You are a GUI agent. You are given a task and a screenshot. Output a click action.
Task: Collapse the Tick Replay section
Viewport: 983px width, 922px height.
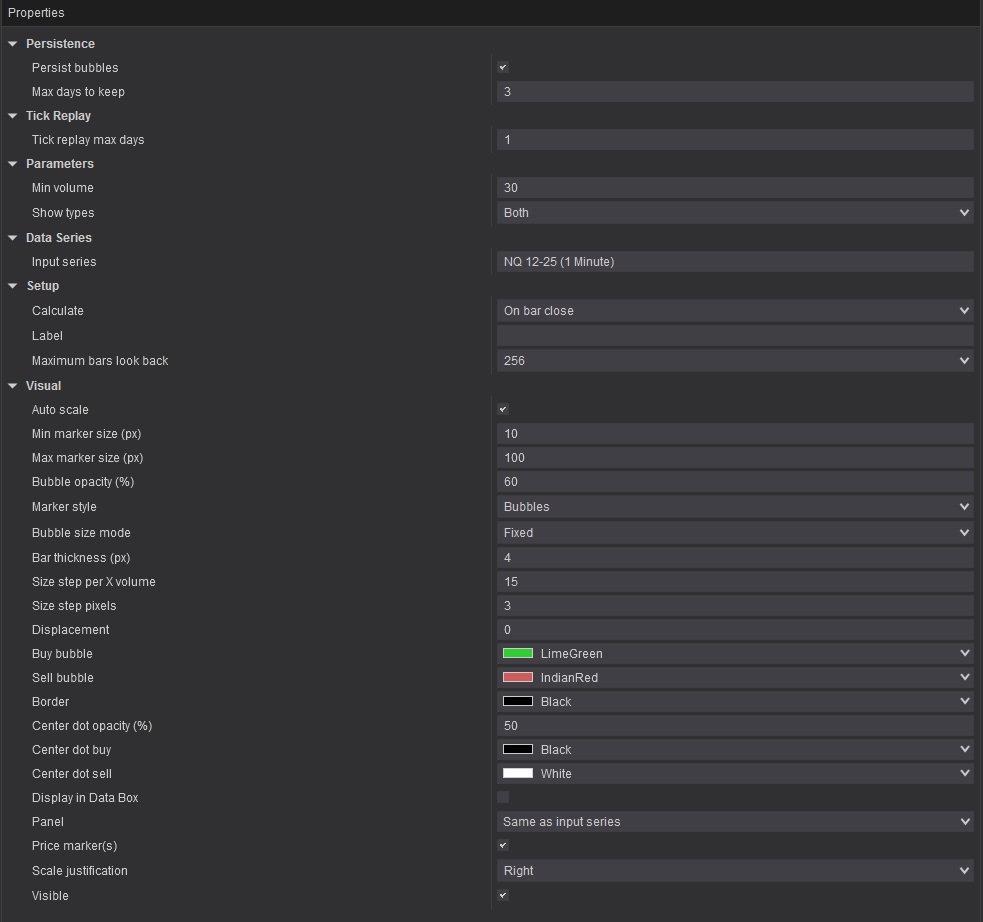click(12, 115)
